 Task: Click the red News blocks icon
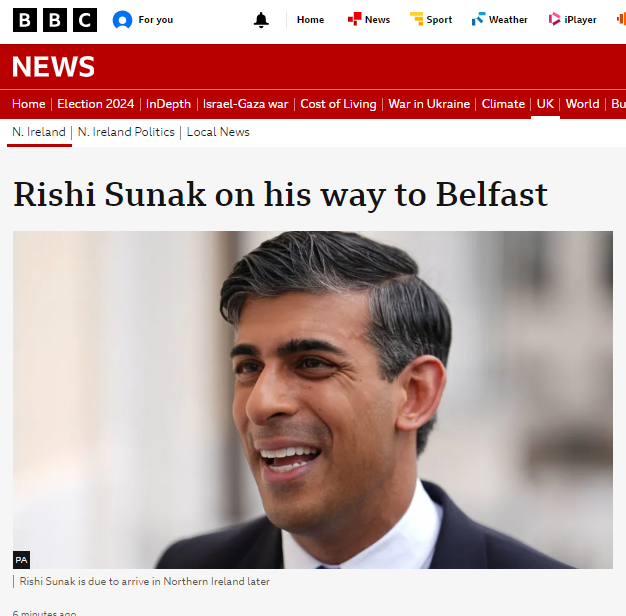354,19
